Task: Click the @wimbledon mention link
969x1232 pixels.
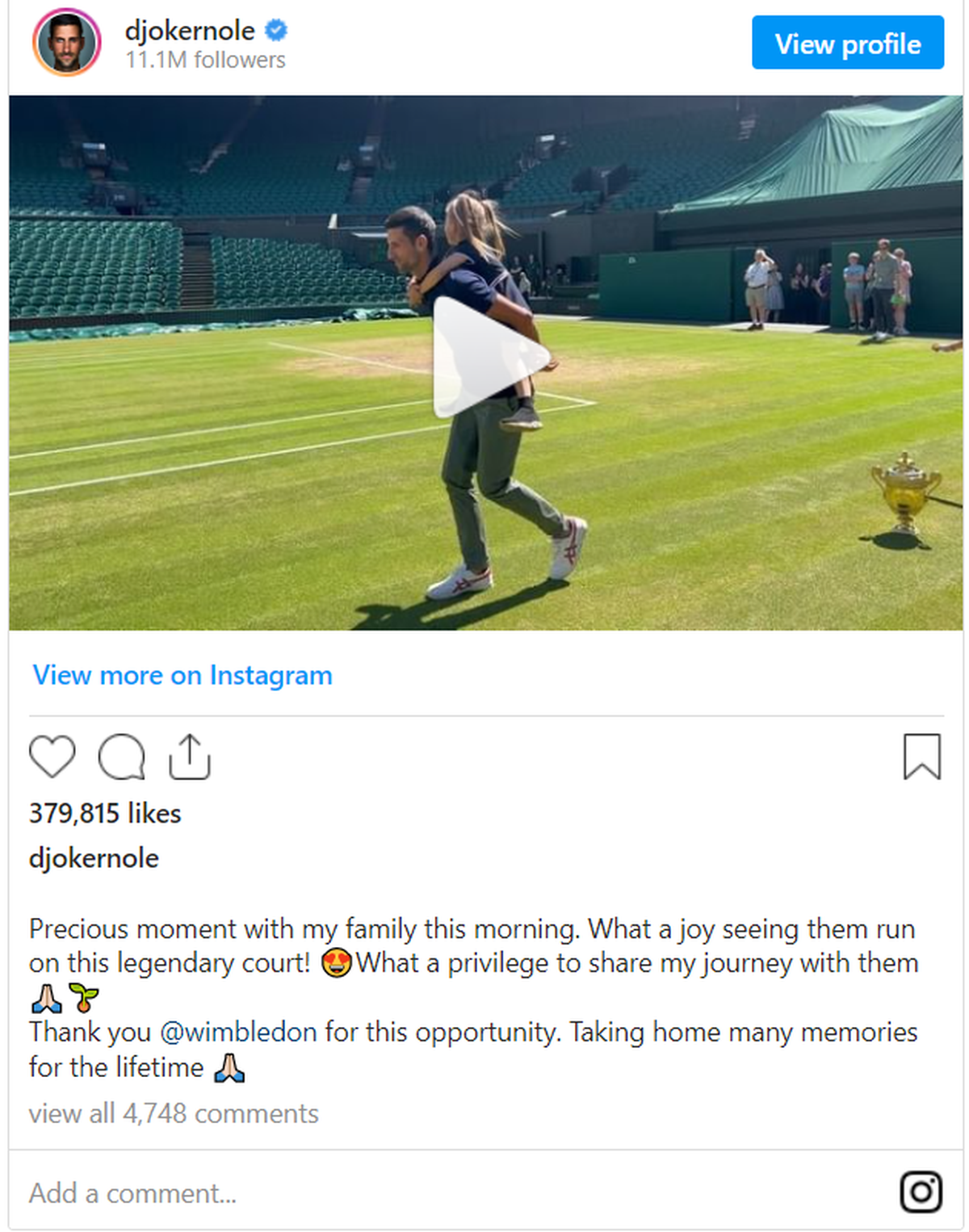Action: pos(238,1032)
